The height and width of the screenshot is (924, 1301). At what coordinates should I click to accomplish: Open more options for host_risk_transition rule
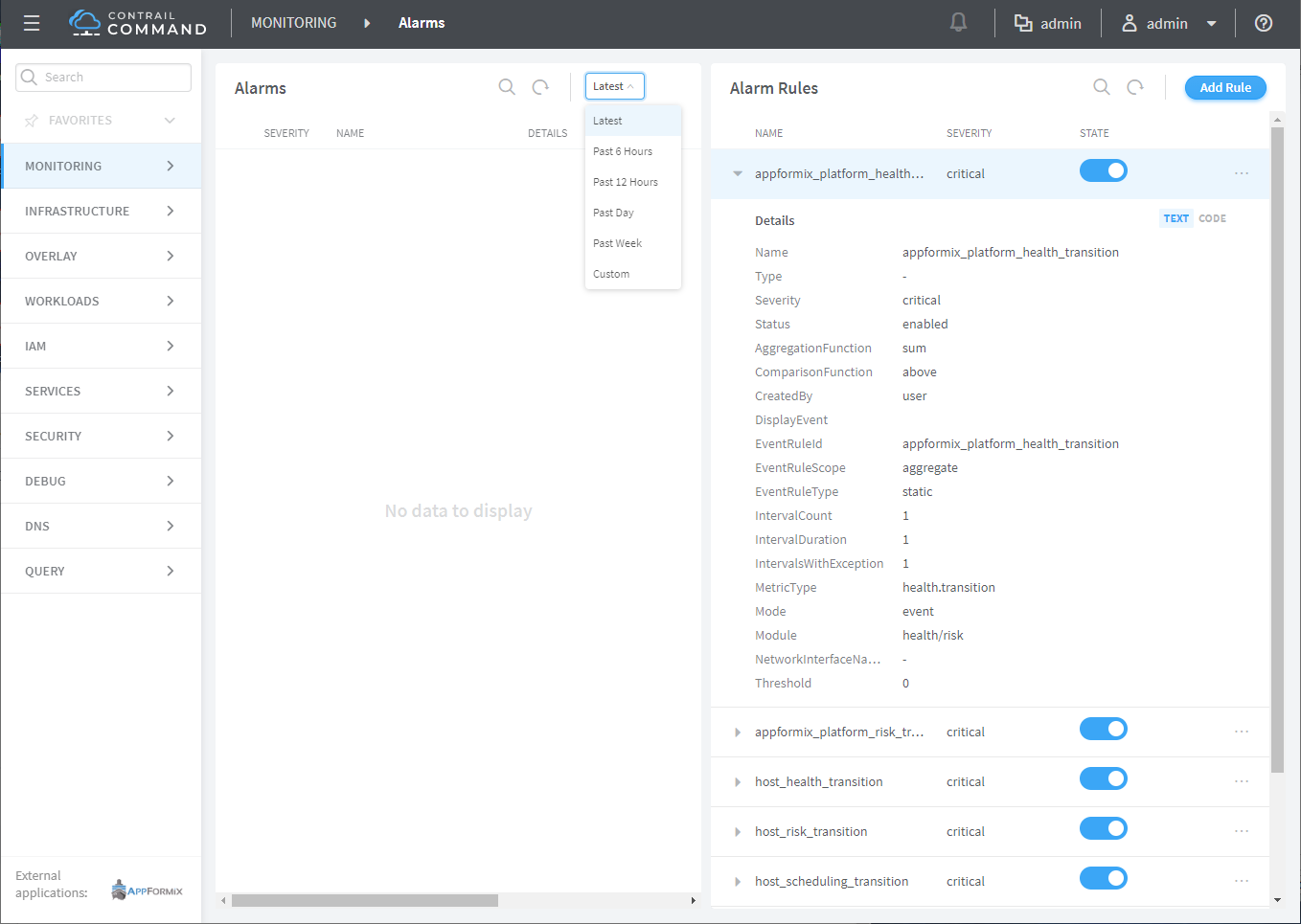1242,831
